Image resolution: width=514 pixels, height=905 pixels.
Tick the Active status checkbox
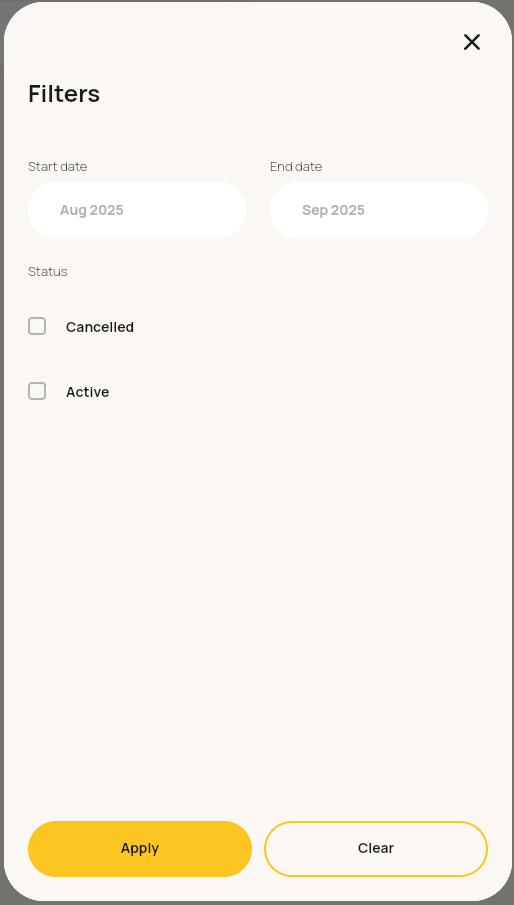pos(37,391)
